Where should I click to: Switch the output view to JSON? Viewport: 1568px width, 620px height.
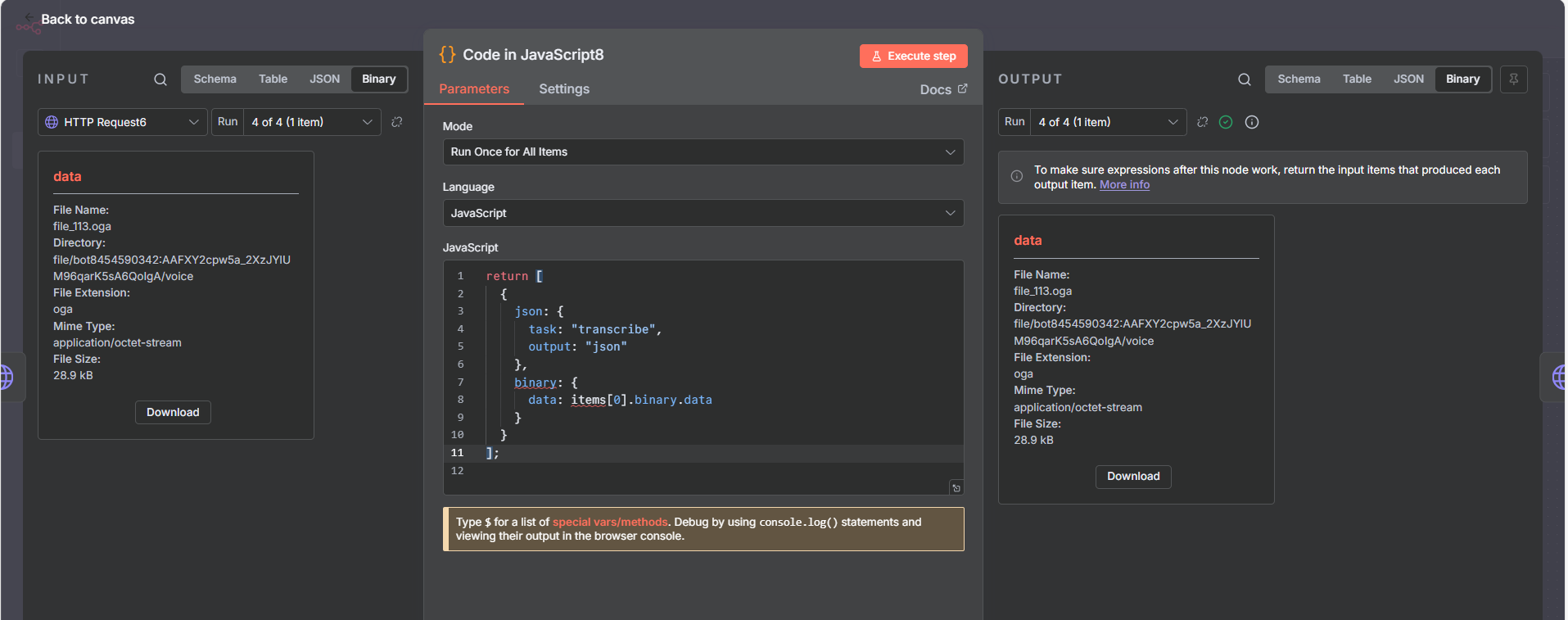1408,79
